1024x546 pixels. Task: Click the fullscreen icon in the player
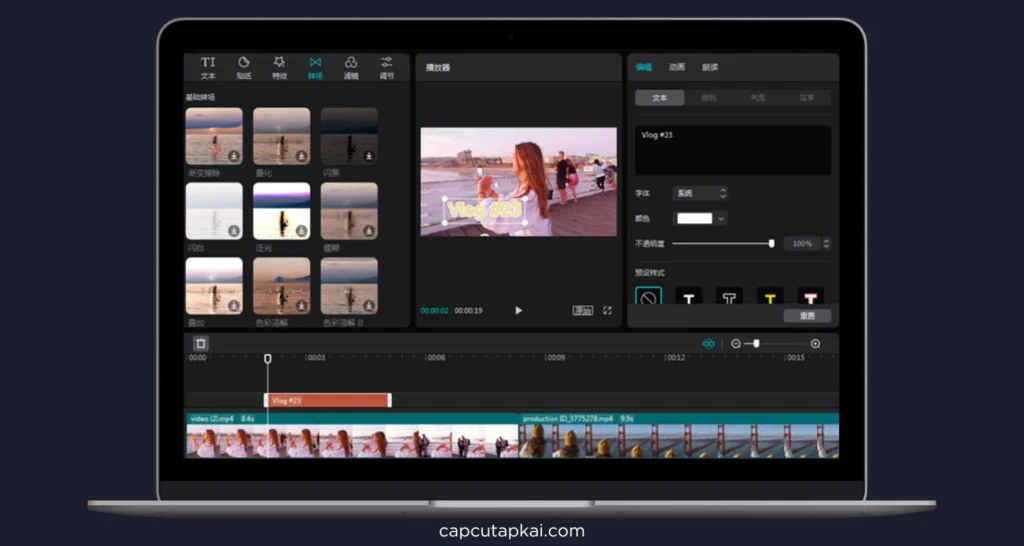pos(607,311)
